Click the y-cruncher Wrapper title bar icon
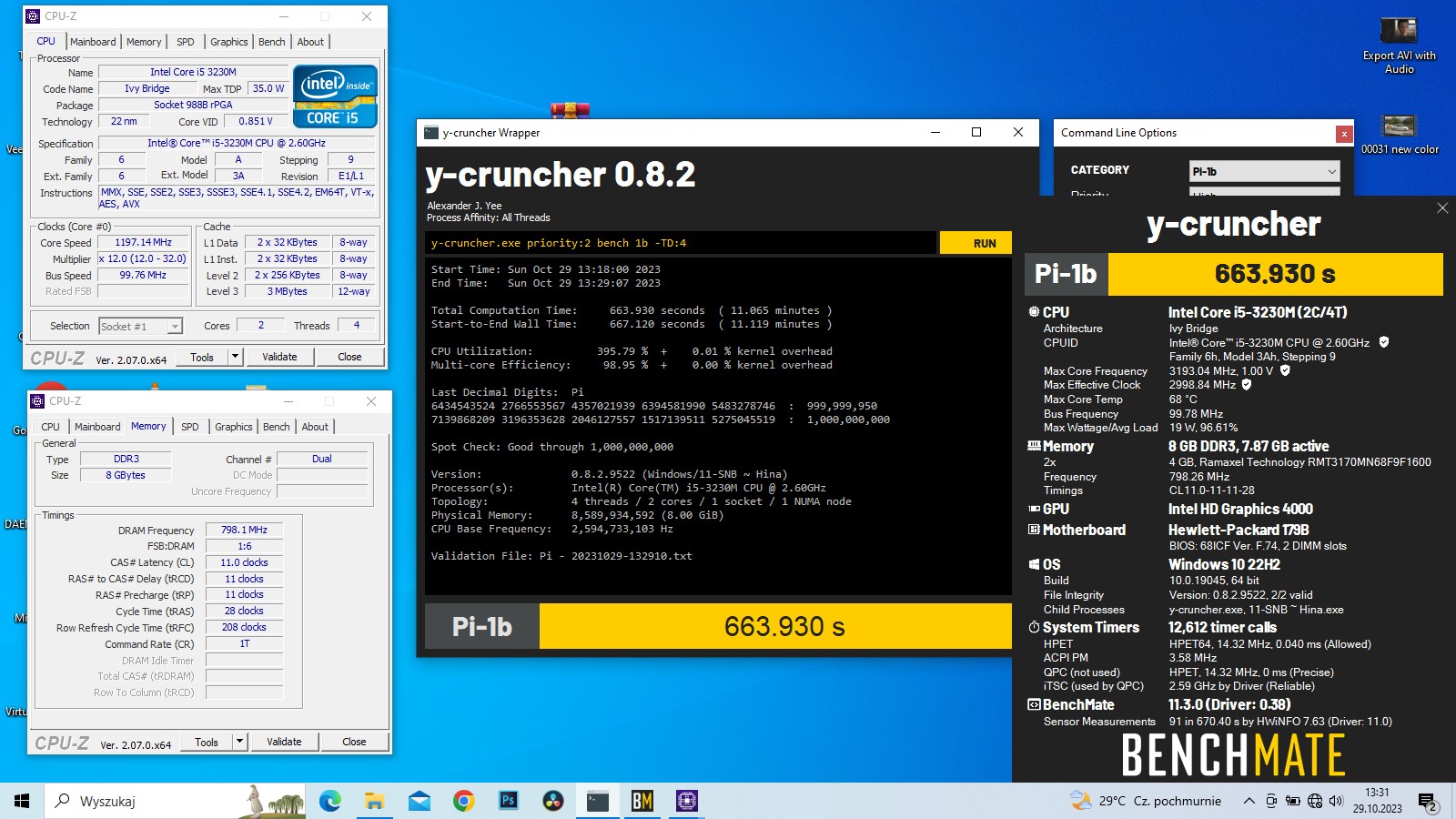The width and height of the screenshot is (1456, 819). [431, 132]
